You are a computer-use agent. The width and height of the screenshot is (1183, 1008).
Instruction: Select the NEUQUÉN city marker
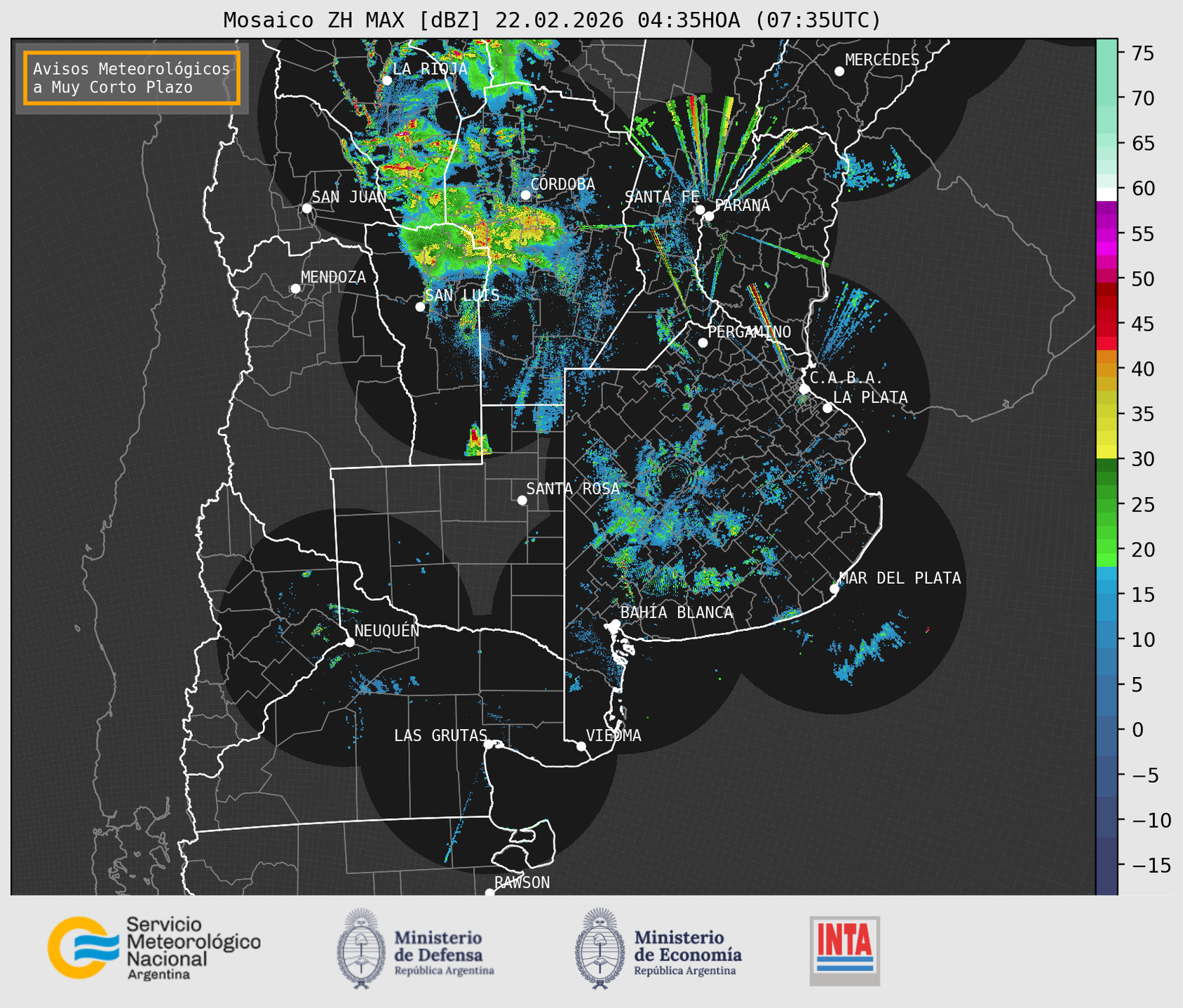349,642
